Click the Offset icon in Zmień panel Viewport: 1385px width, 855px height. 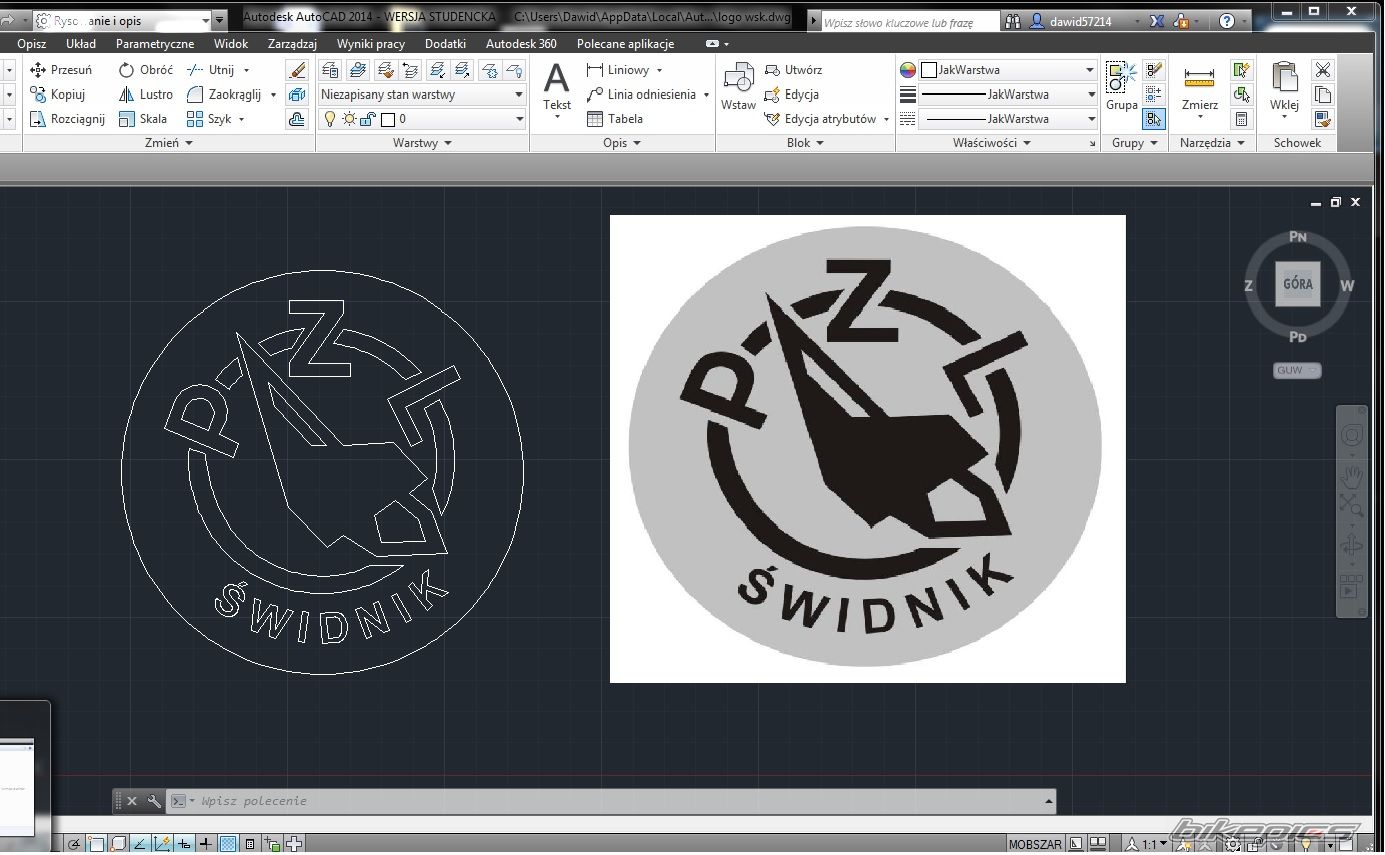tap(297, 119)
